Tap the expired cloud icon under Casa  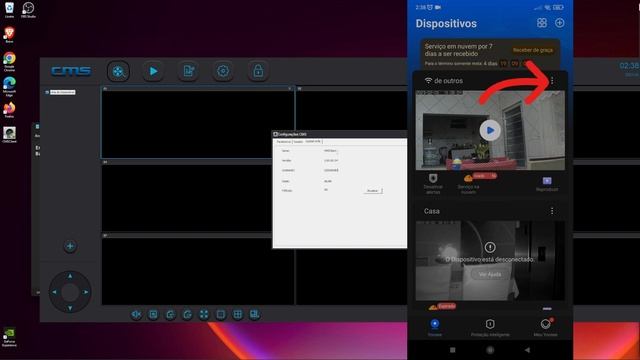[433, 307]
